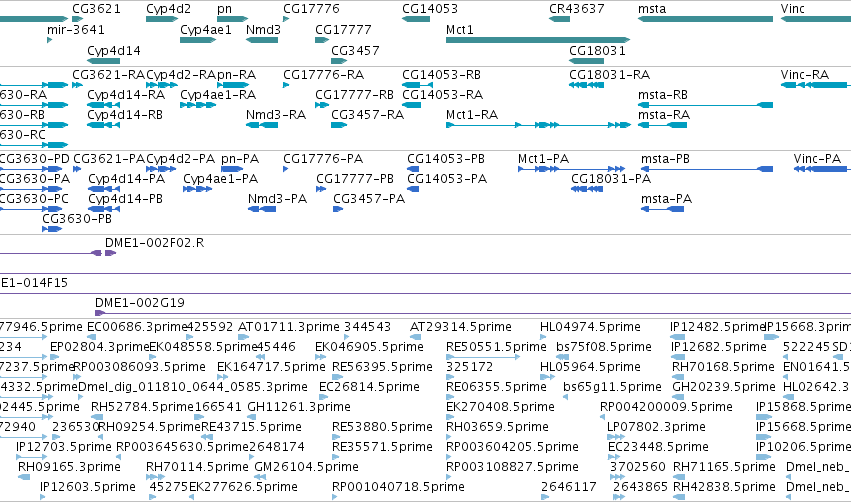The image size is (851, 502).
Task: Click the Cyp4ae1-PA protein label
Action: tap(220, 179)
